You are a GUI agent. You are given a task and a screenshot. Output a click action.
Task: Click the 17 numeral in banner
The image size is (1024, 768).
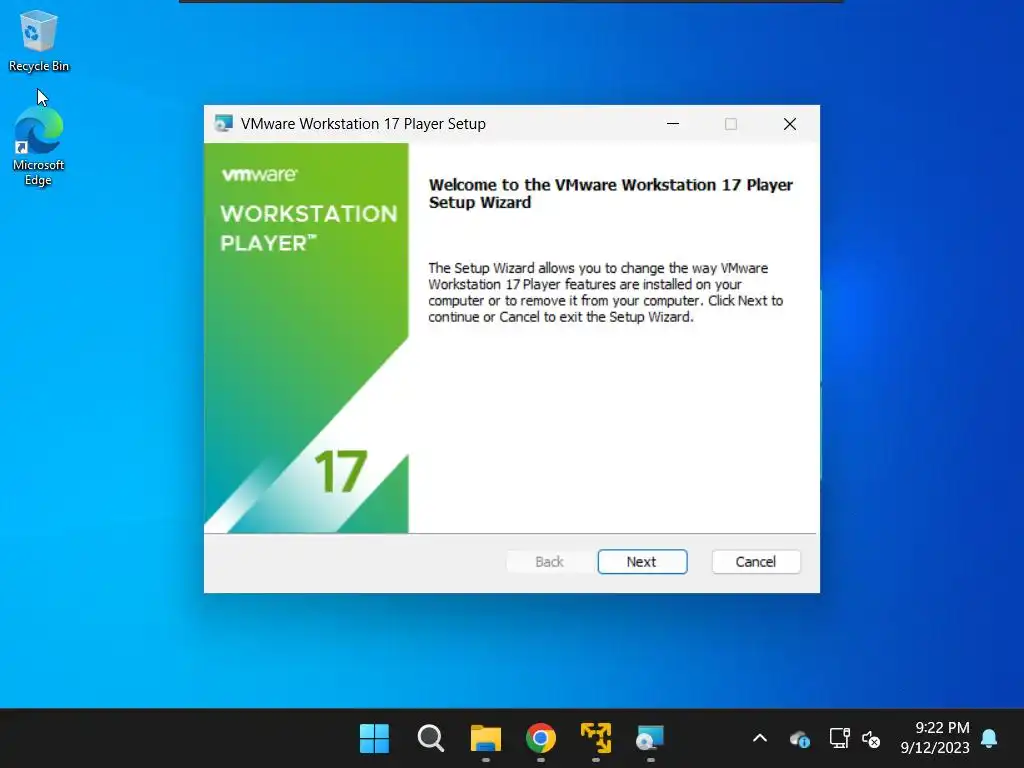(x=340, y=471)
